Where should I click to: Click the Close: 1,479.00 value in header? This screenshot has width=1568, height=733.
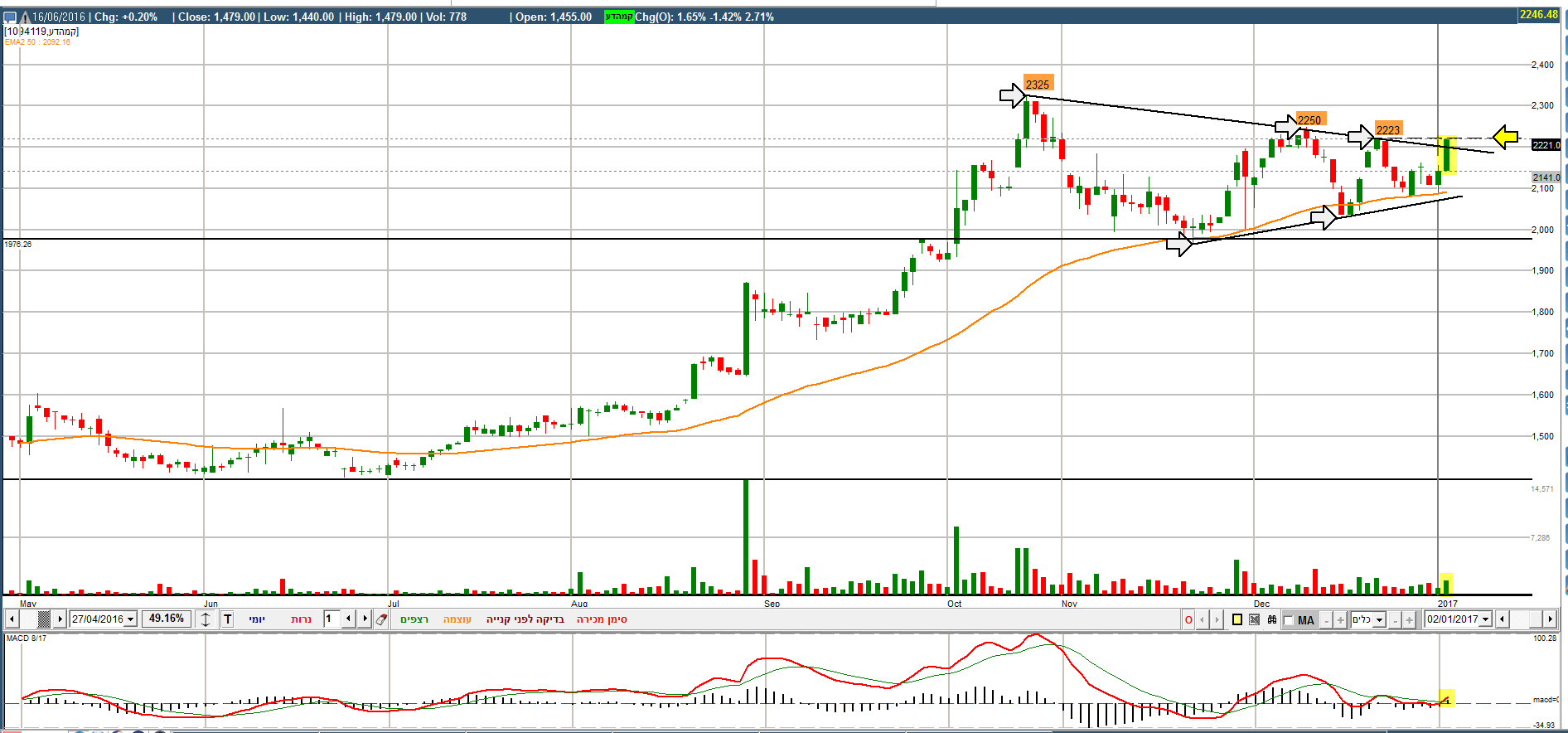(x=216, y=17)
